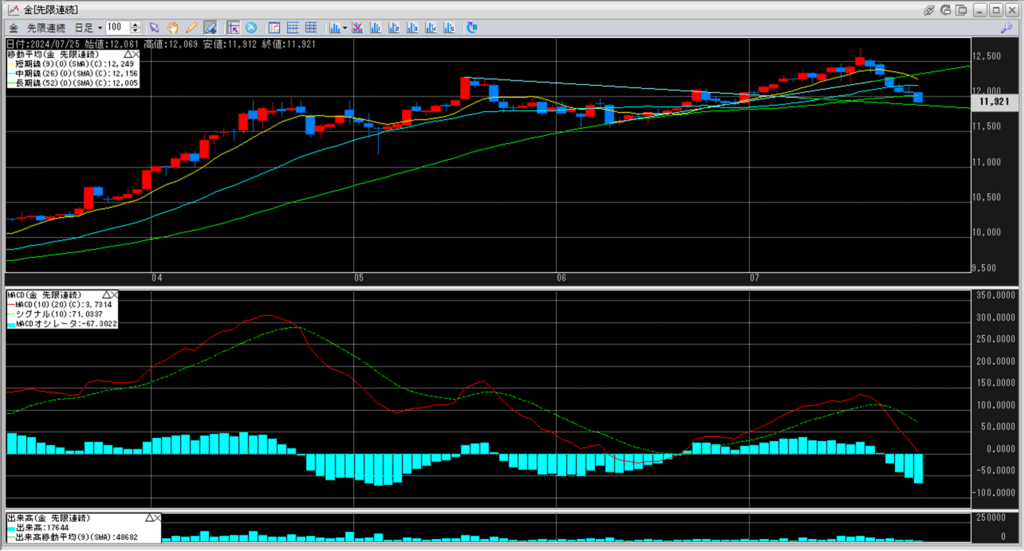Select the pencil drawing tool
This screenshot has height=551, width=1024.
190,27
